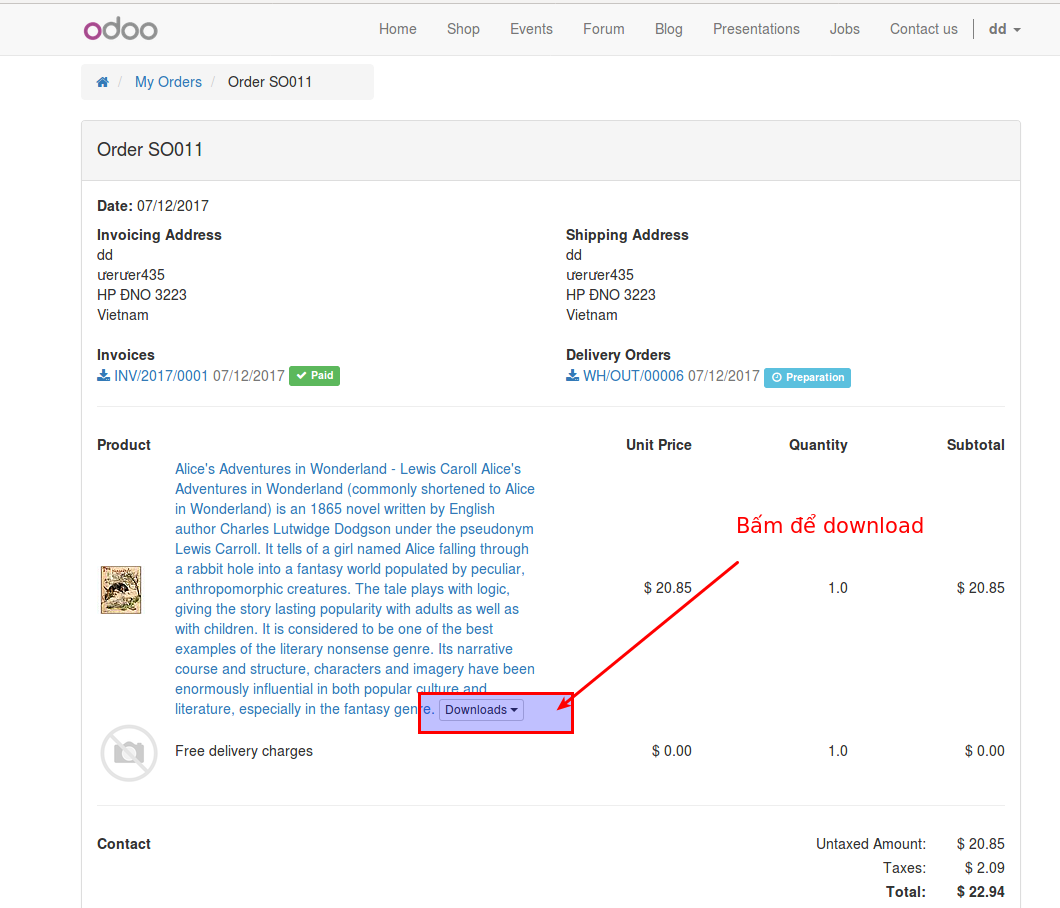Click Vietnam in the Invoicing Address

click(x=122, y=315)
